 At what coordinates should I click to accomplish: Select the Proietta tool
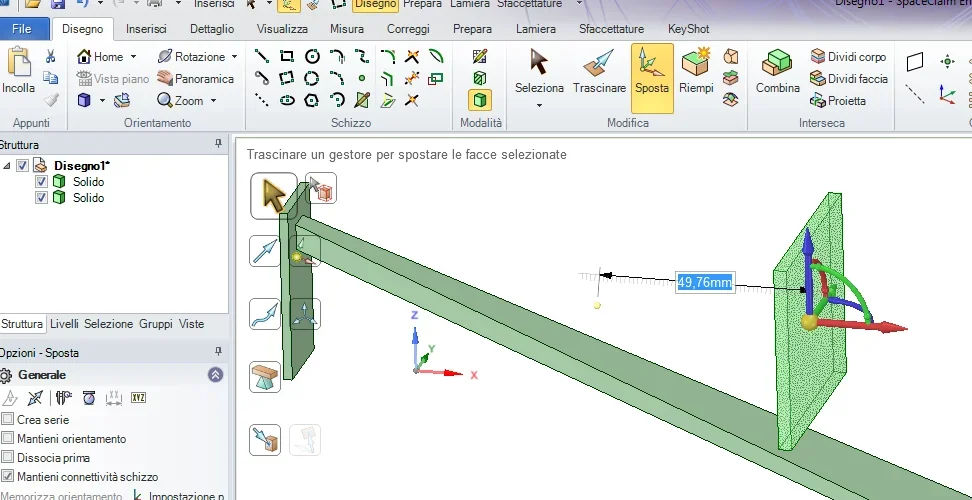coord(838,100)
